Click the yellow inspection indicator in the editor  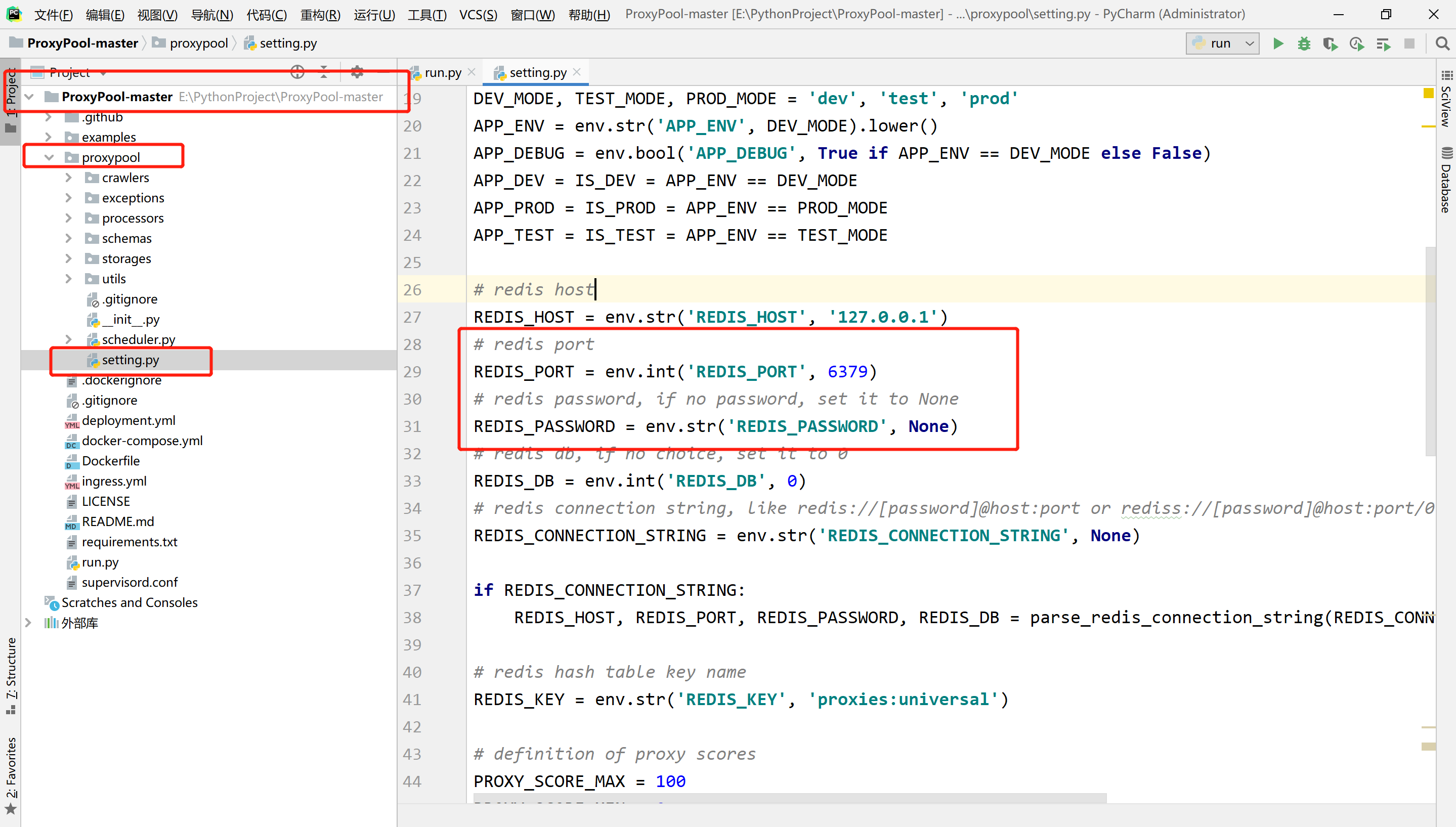[x=1428, y=94]
